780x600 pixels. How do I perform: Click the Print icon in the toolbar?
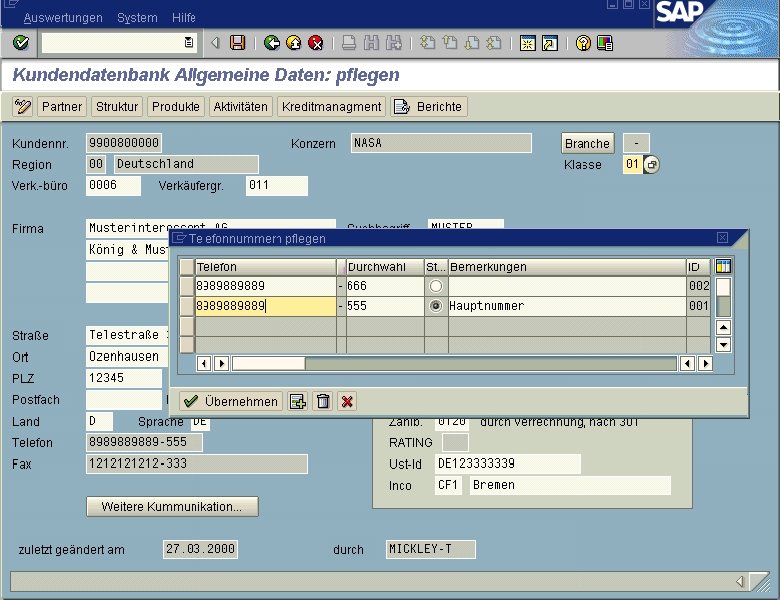(x=349, y=43)
